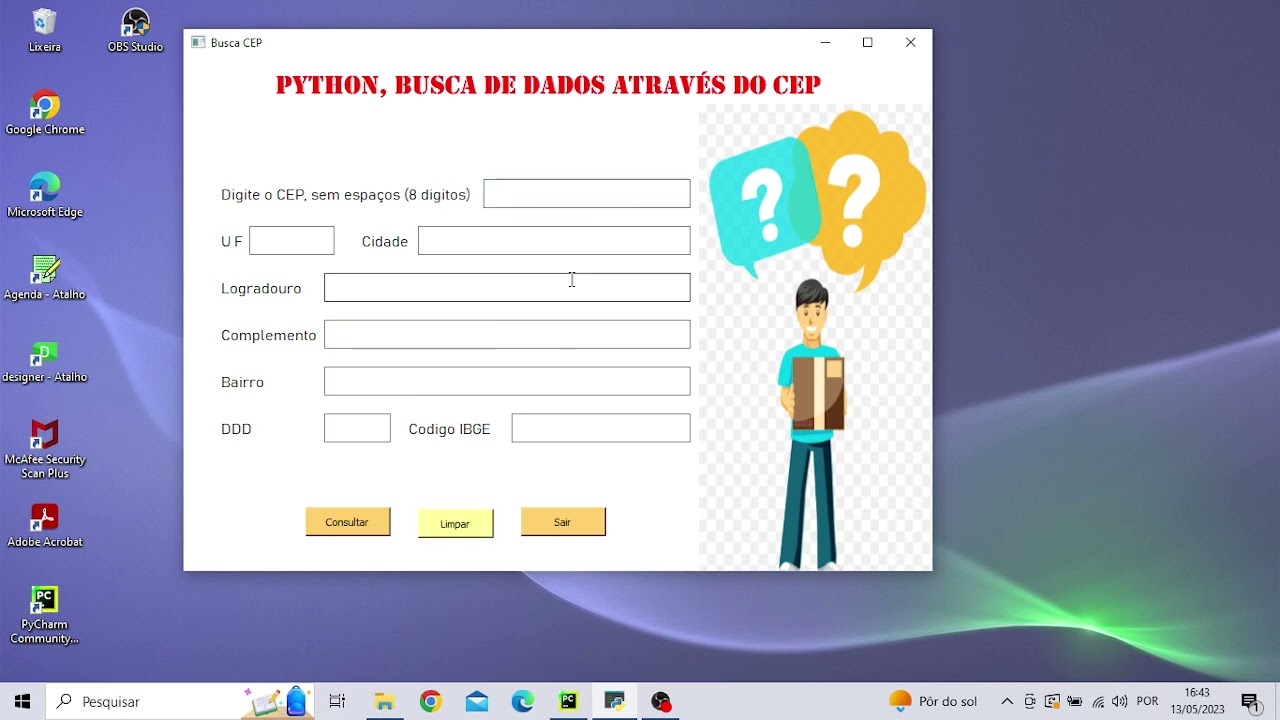
Task: Maximize the Busca CEP window
Action: [868, 42]
